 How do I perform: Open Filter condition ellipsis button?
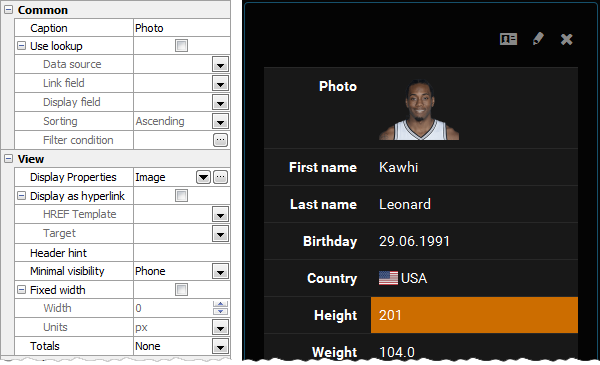point(220,140)
